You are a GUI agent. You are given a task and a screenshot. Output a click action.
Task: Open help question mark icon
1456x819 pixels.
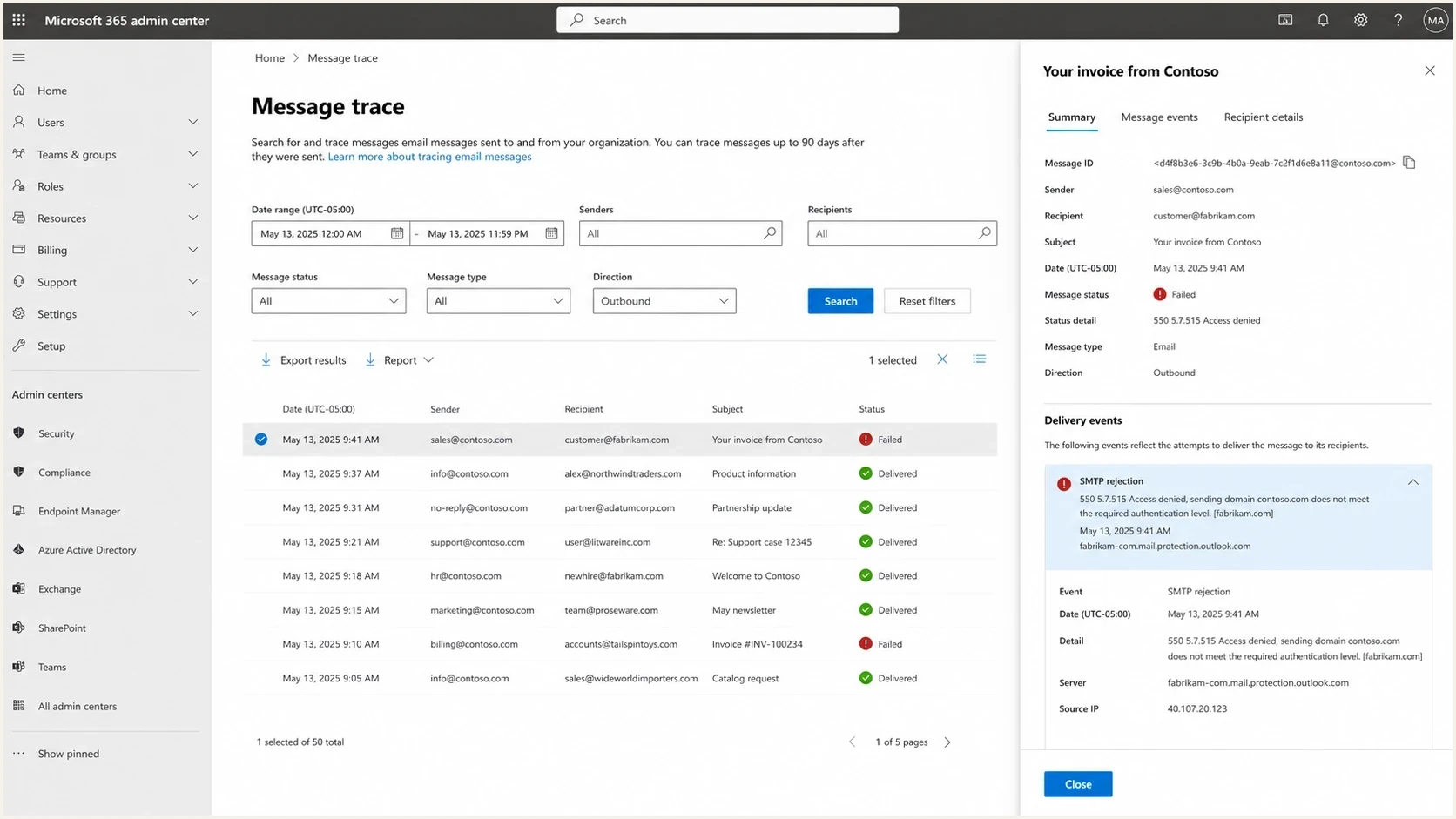[x=1398, y=20]
